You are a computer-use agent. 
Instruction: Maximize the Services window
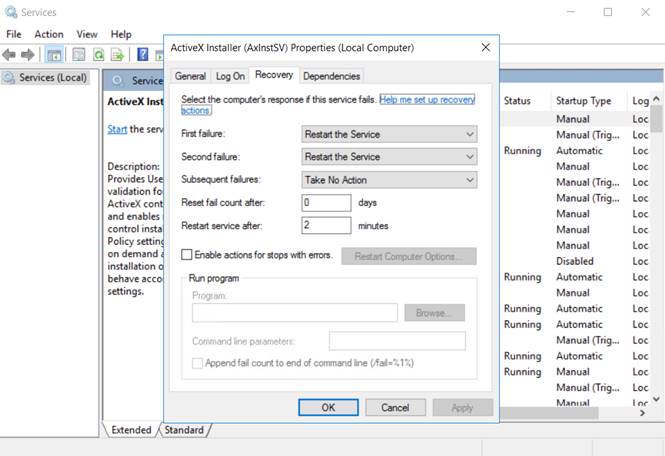coord(608,12)
